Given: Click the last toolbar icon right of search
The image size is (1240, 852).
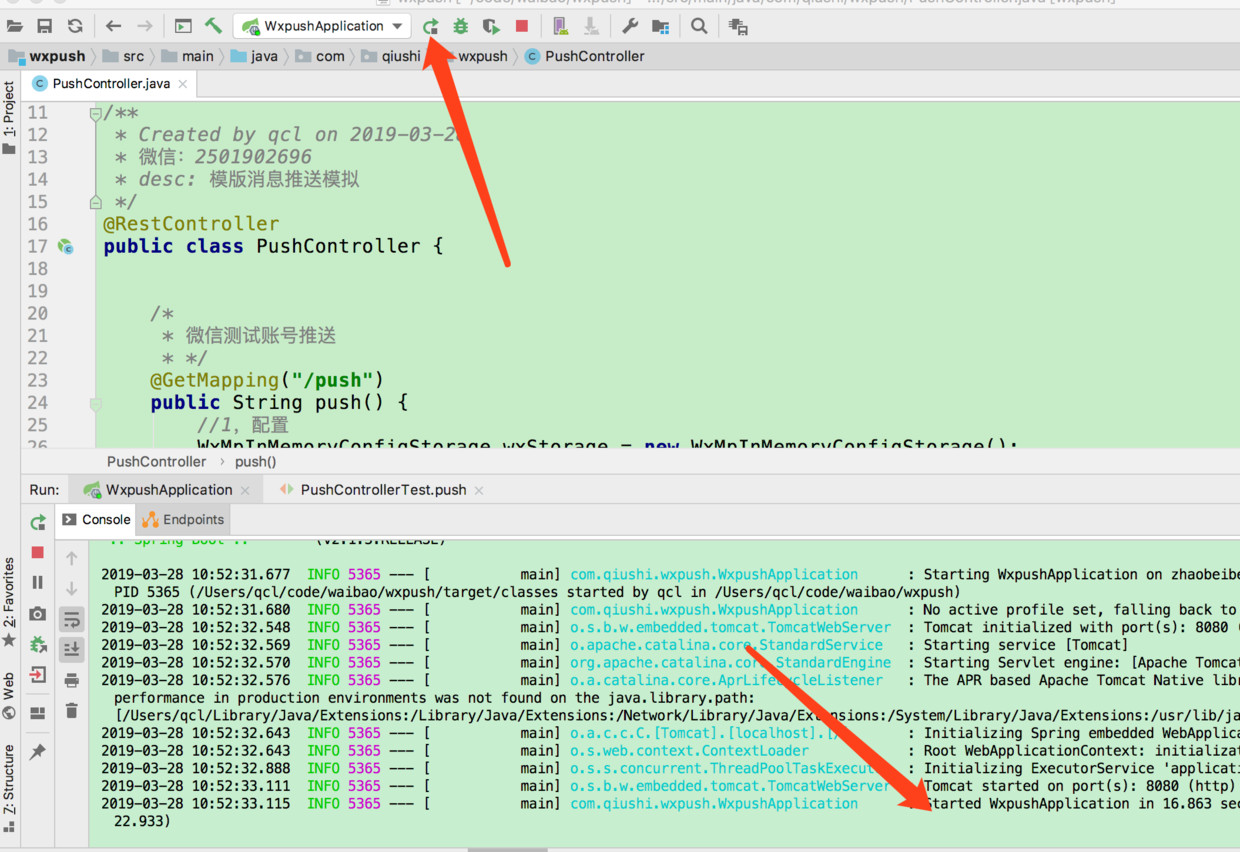Looking at the screenshot, I should point(738,27).
